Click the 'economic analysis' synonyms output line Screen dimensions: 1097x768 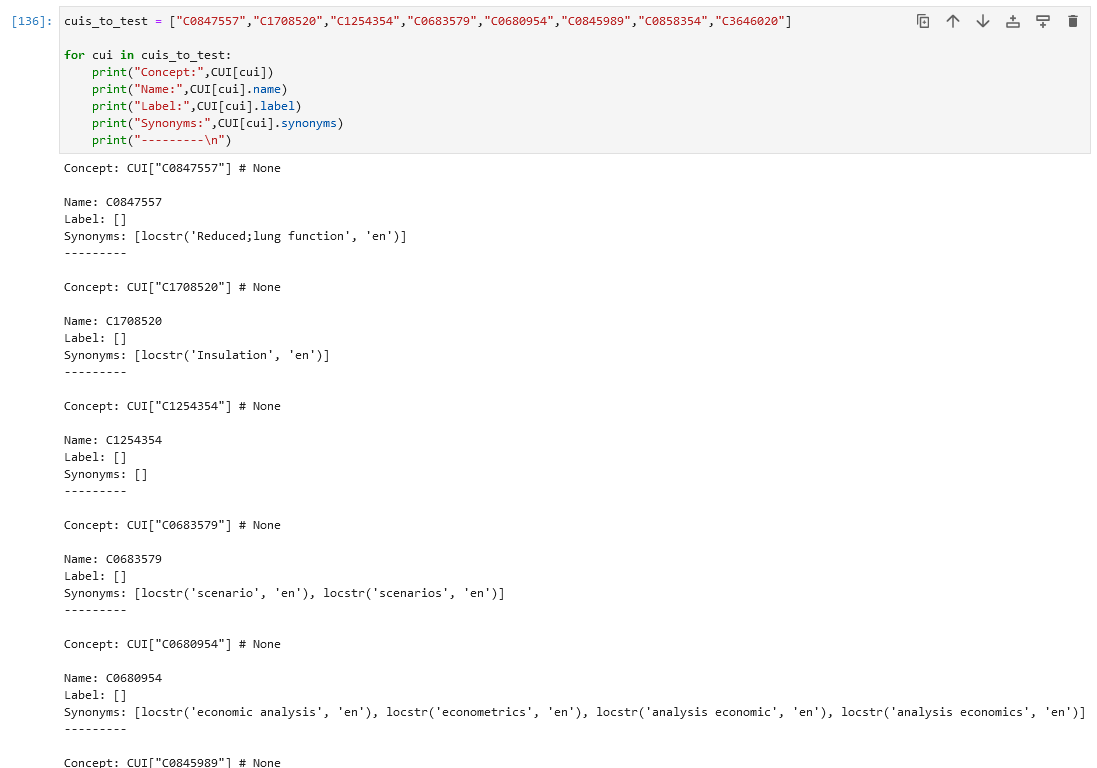pyautogui.click(x=574, y=712)
